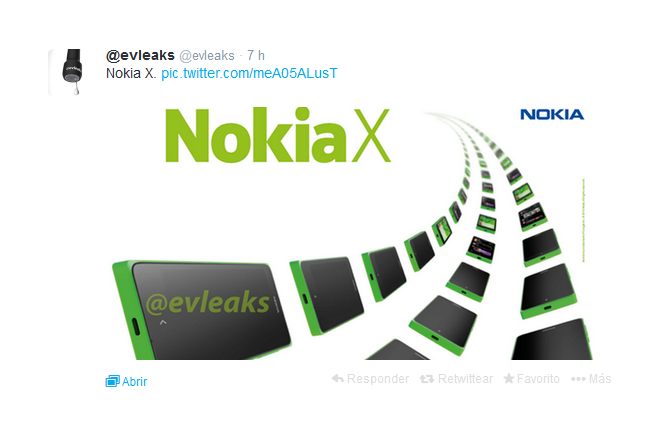Open the gray @evleaks handle
The height and width of the screenshot is (432, 660).
[x=207, y=56]
